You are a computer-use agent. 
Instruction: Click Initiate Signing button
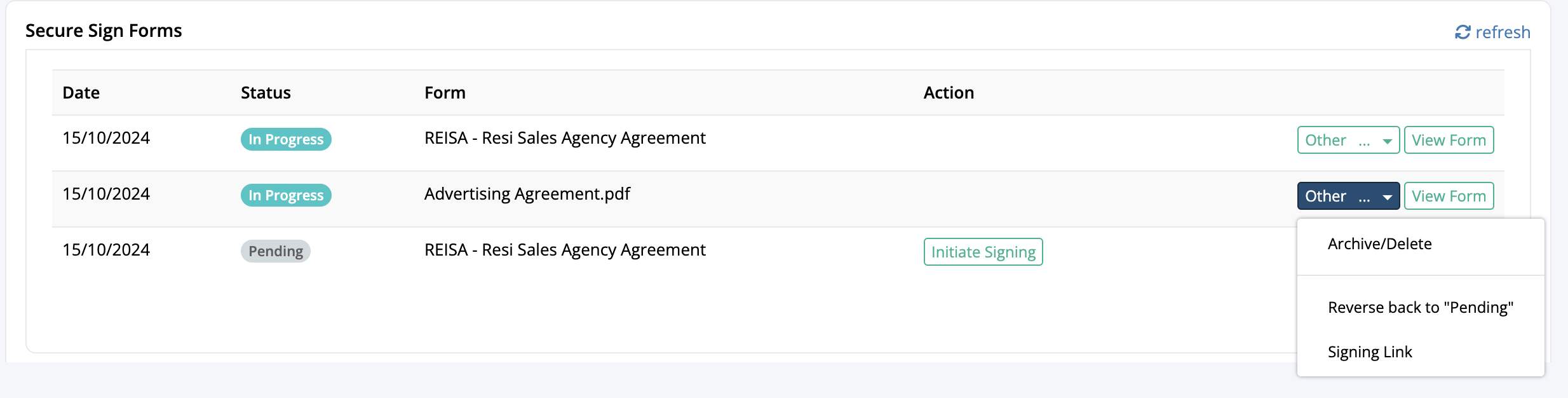click(983, 252)
